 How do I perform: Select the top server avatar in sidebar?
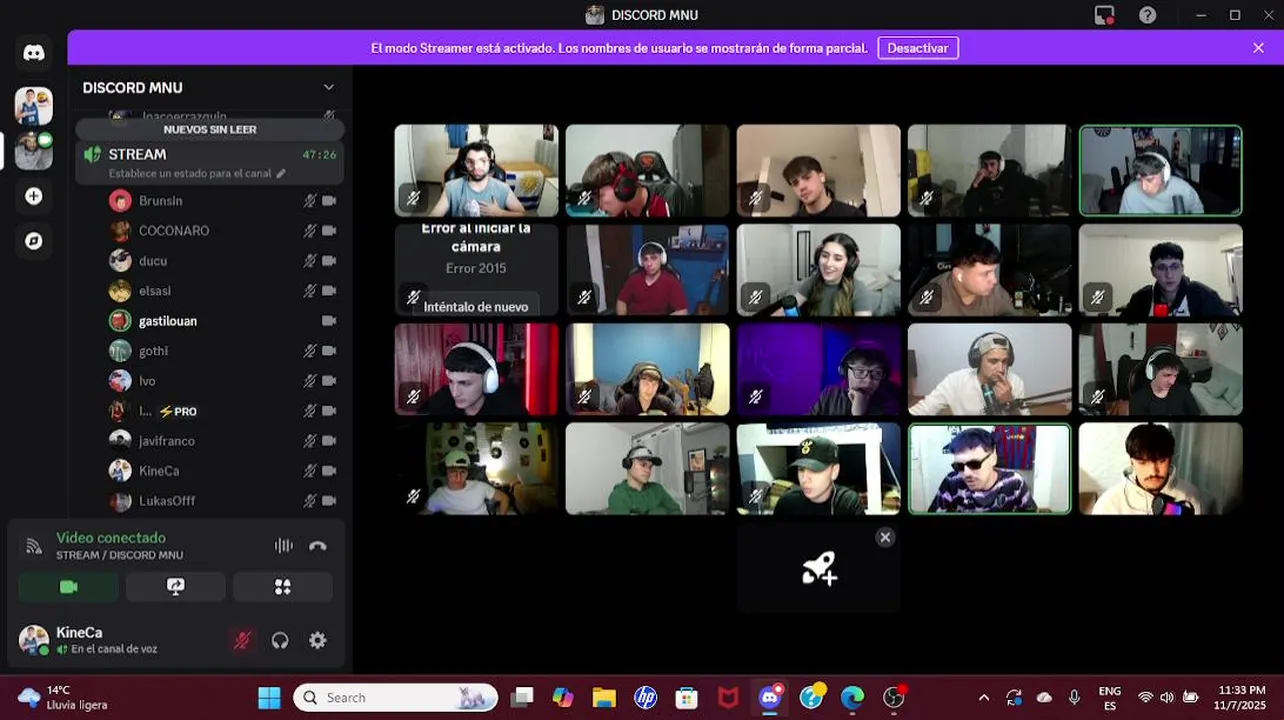[x=34, y=105]
